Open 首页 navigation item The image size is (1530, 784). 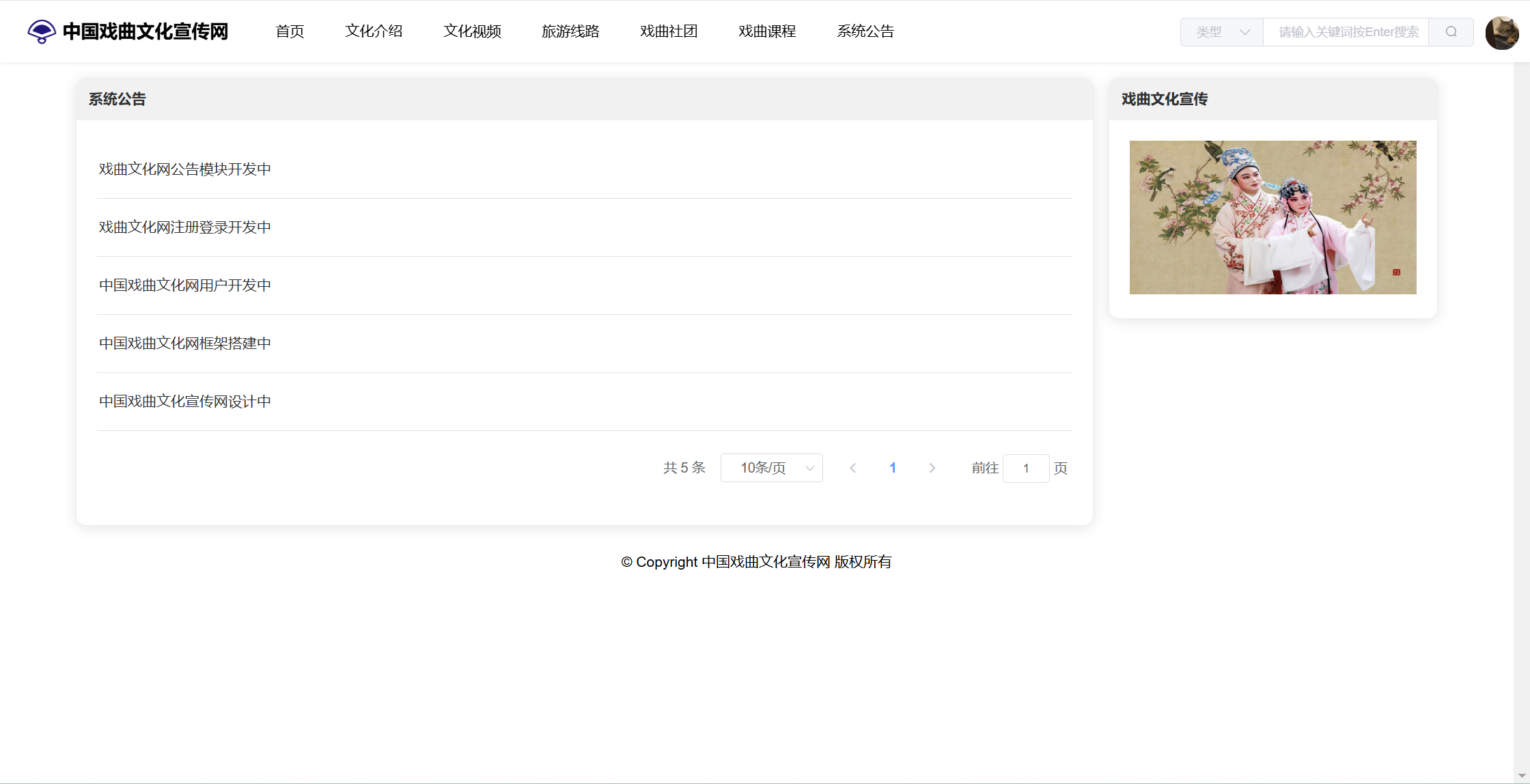click(x=290, y=31)
